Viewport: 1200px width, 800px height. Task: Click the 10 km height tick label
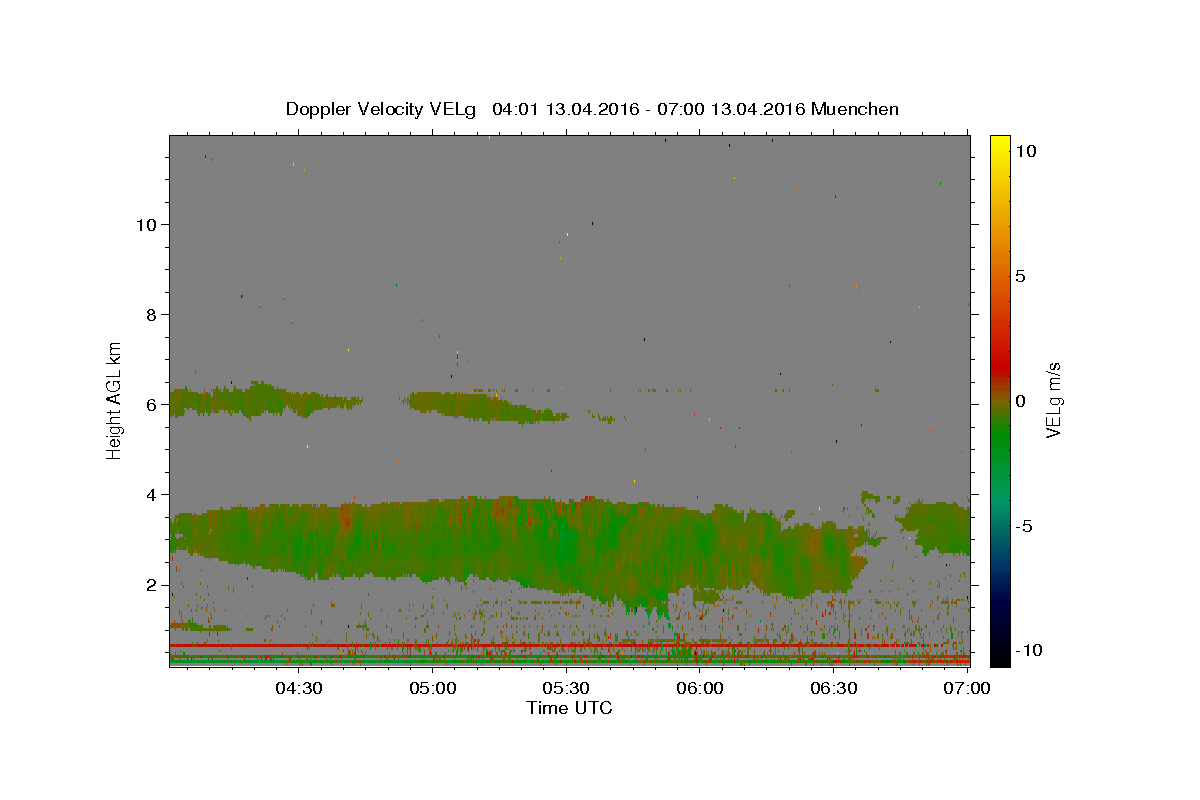(x=145, y=224)
